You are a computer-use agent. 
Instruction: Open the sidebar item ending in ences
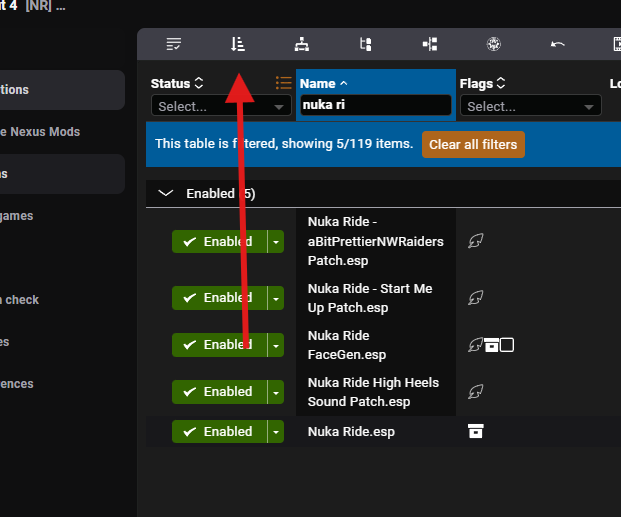coord(17,384)
